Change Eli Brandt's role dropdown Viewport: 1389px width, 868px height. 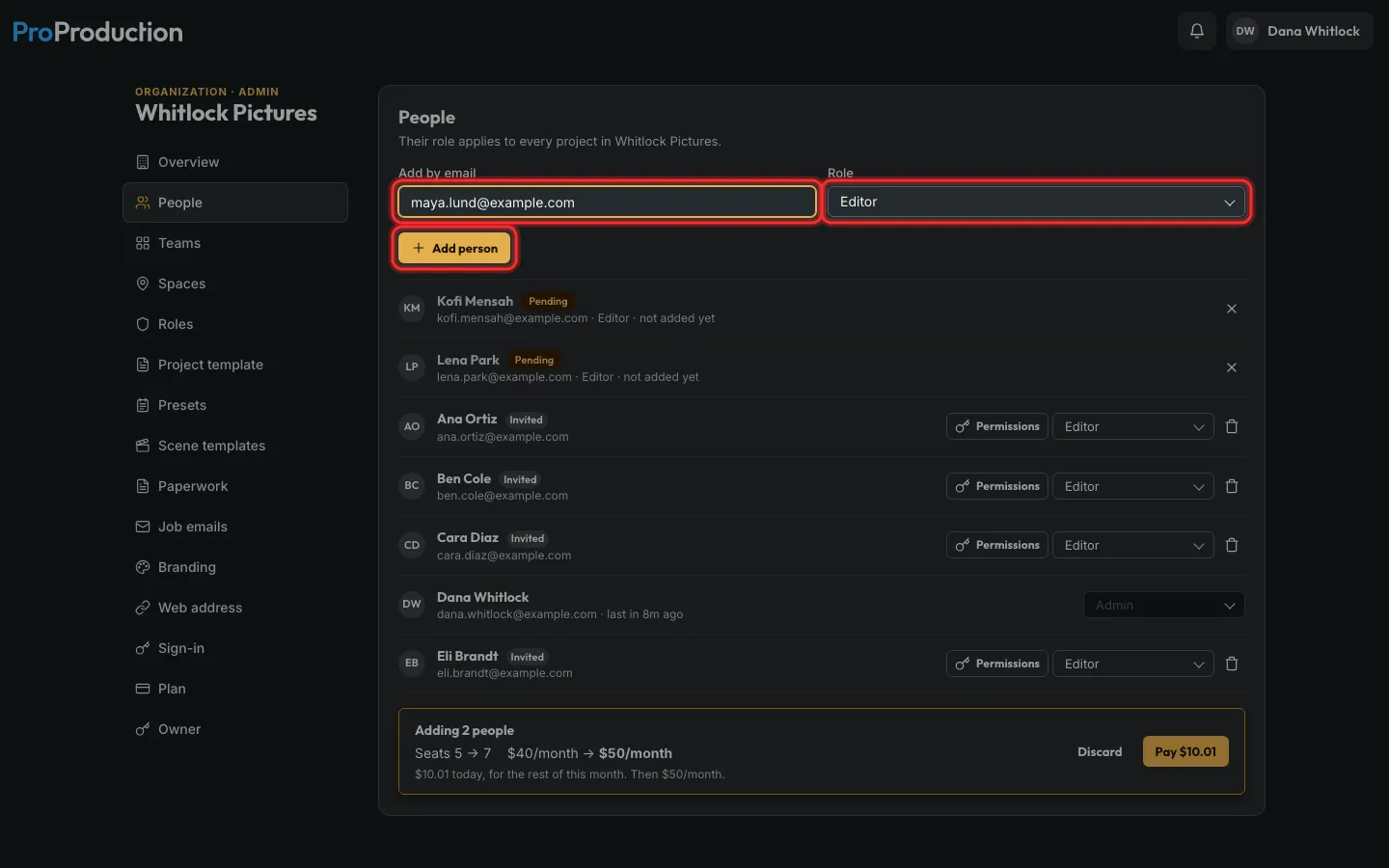tap(1133, 664)
